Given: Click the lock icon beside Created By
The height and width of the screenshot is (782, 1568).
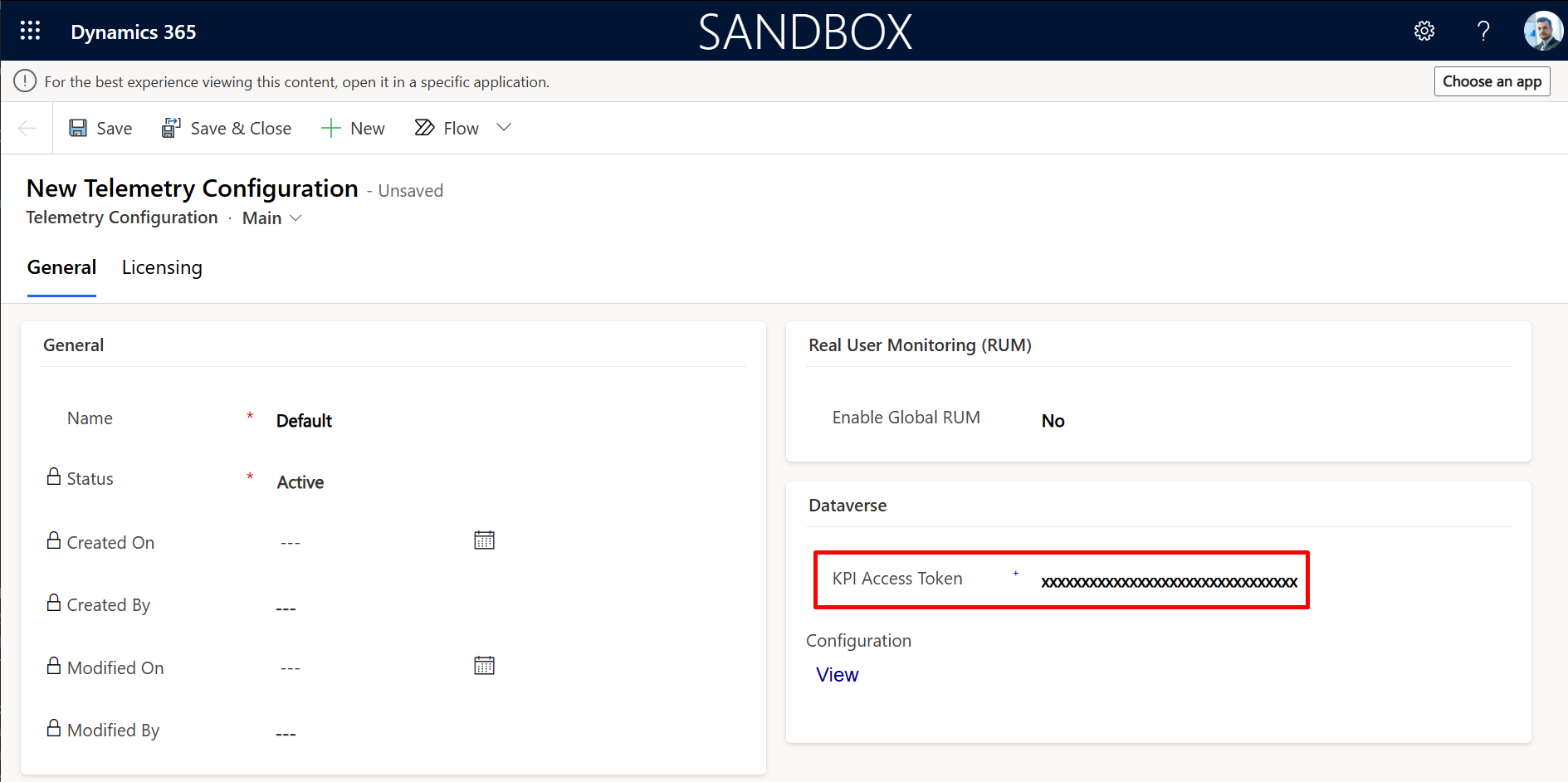Looking at the screenshot, I should (54, 603).
